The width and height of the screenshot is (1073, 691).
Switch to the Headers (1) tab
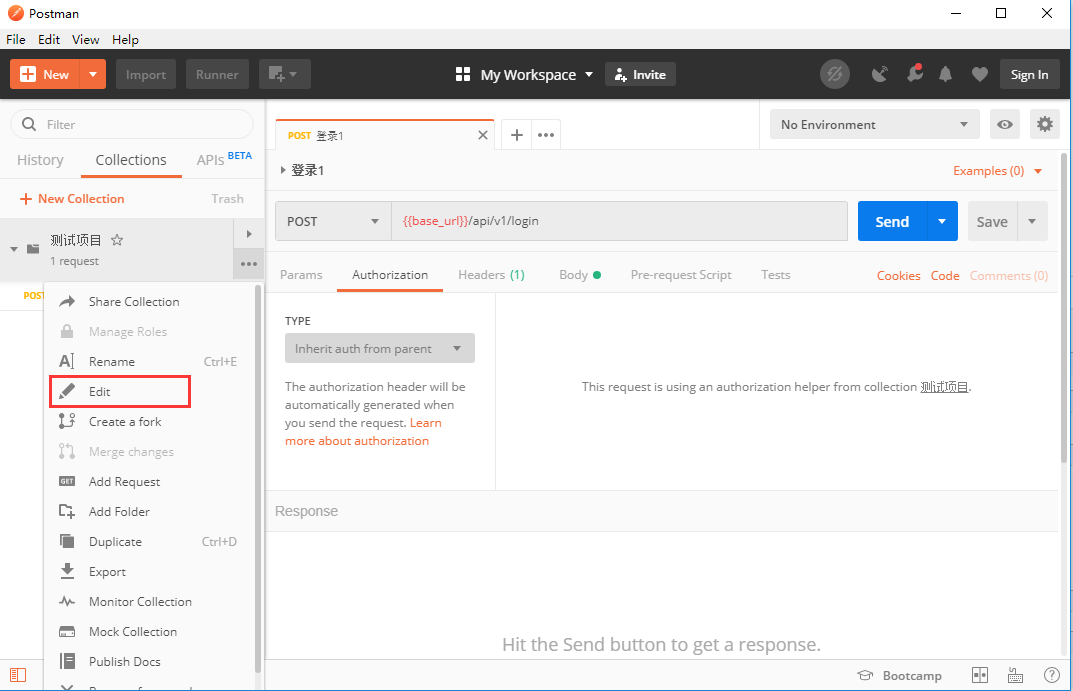[x=491, y=274]
